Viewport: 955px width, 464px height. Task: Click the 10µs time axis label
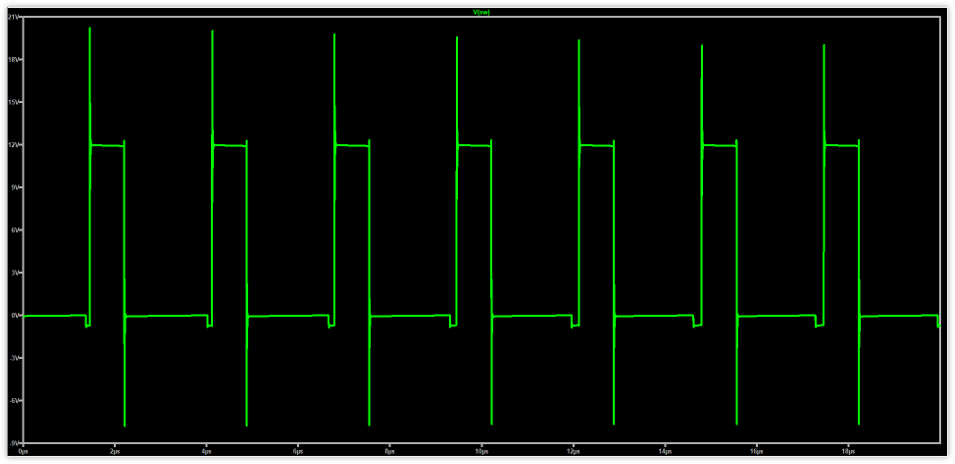tap(481, 451)
